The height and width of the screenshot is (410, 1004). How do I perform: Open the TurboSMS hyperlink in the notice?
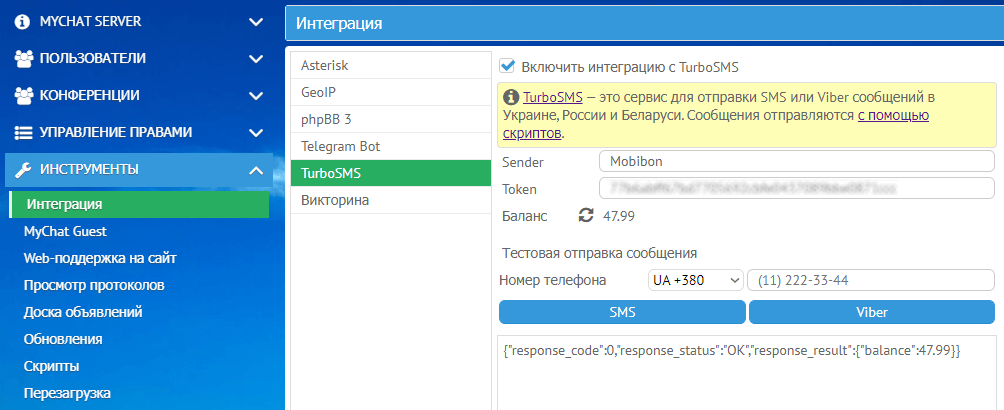[x=553, y=98]
